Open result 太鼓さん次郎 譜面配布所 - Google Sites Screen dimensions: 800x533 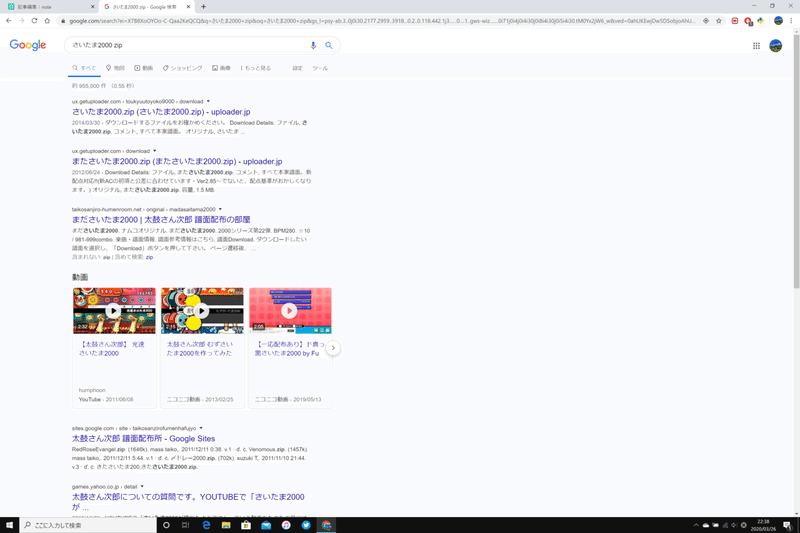point(143,438)
